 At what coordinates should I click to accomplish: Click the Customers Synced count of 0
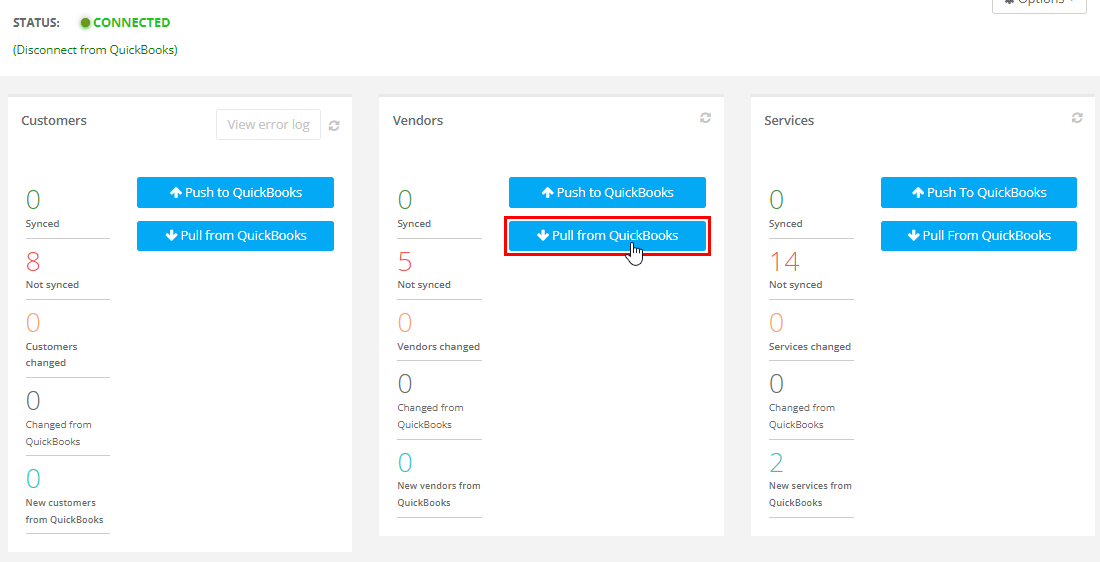(x=33, y=200)
